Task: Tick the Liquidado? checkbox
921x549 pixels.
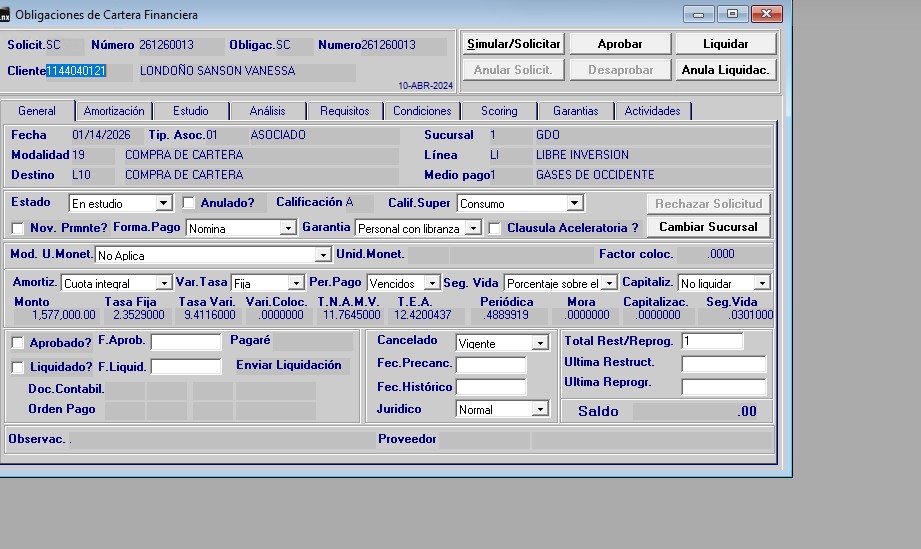Action: click(18, 368)
